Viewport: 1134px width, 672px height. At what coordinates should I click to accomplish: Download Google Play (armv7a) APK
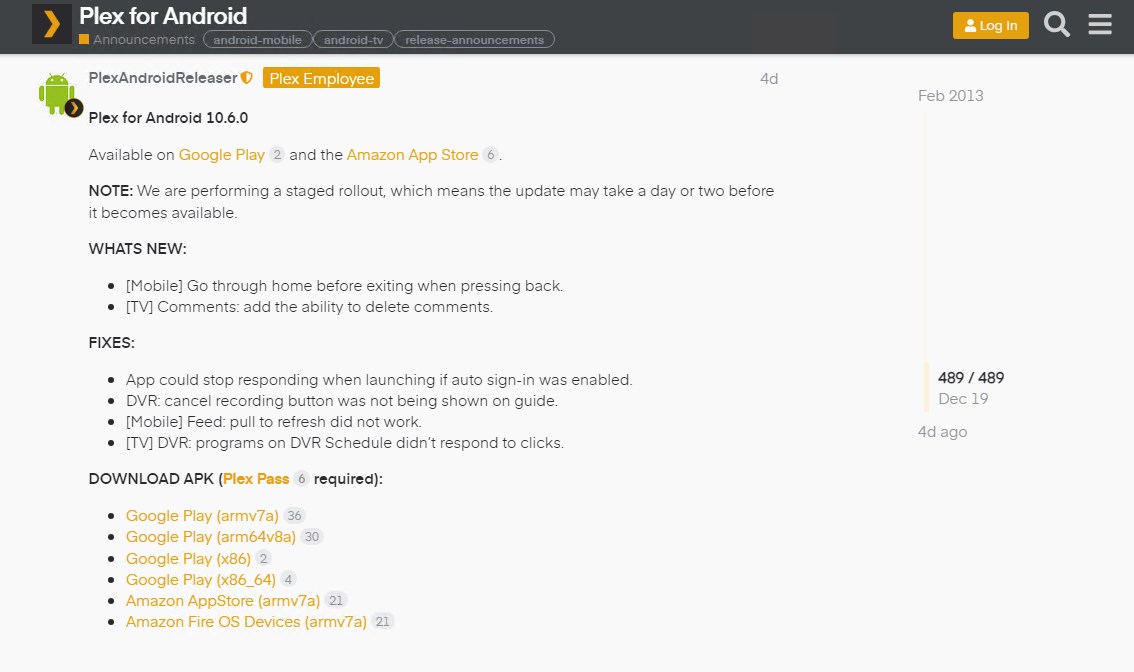(202, 516)
